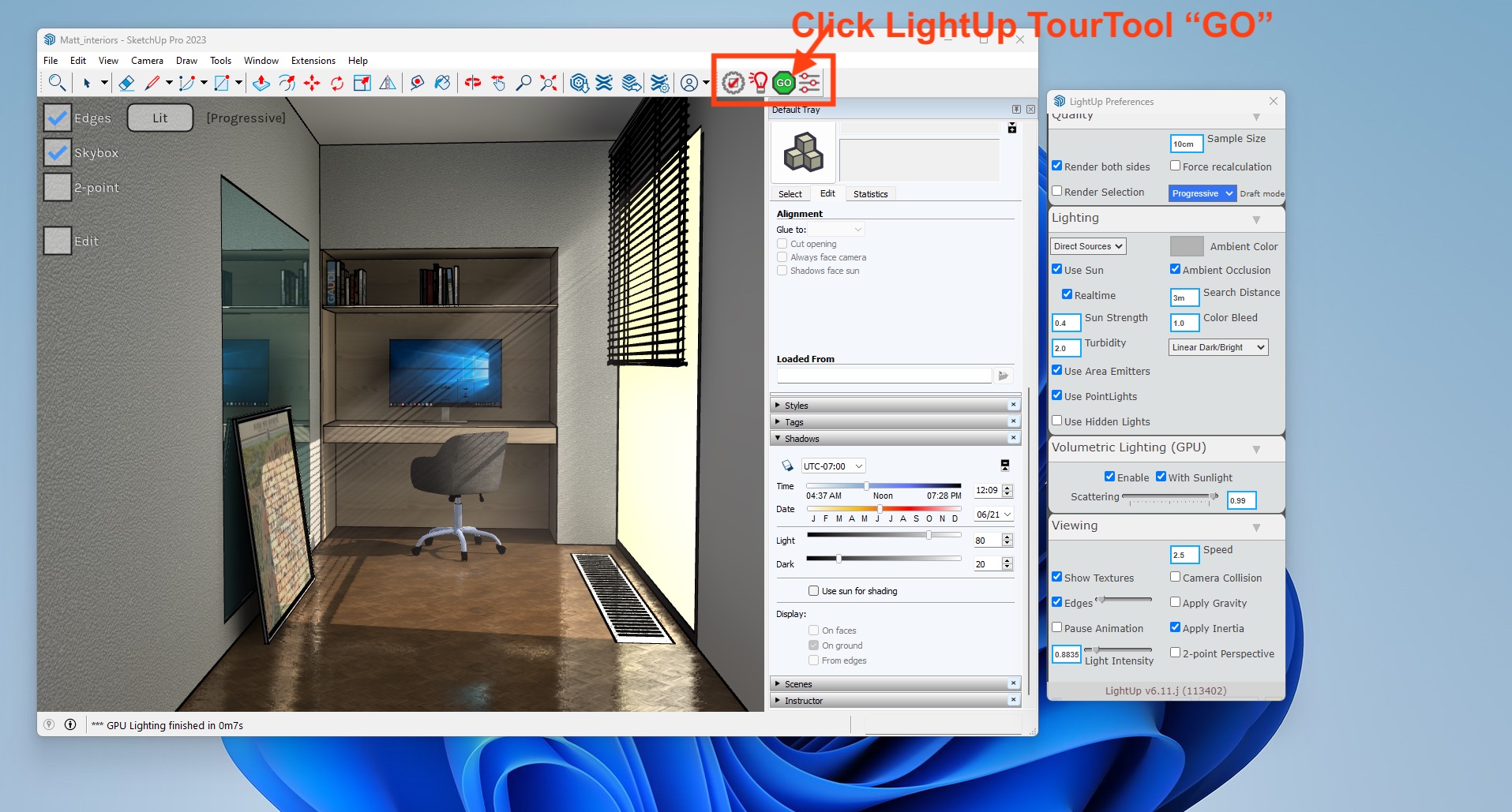Image resolution: width=1512 pixels, height=812 pixels.
Task: Click the LightUp TourTool GO icon
Action: 783,83
